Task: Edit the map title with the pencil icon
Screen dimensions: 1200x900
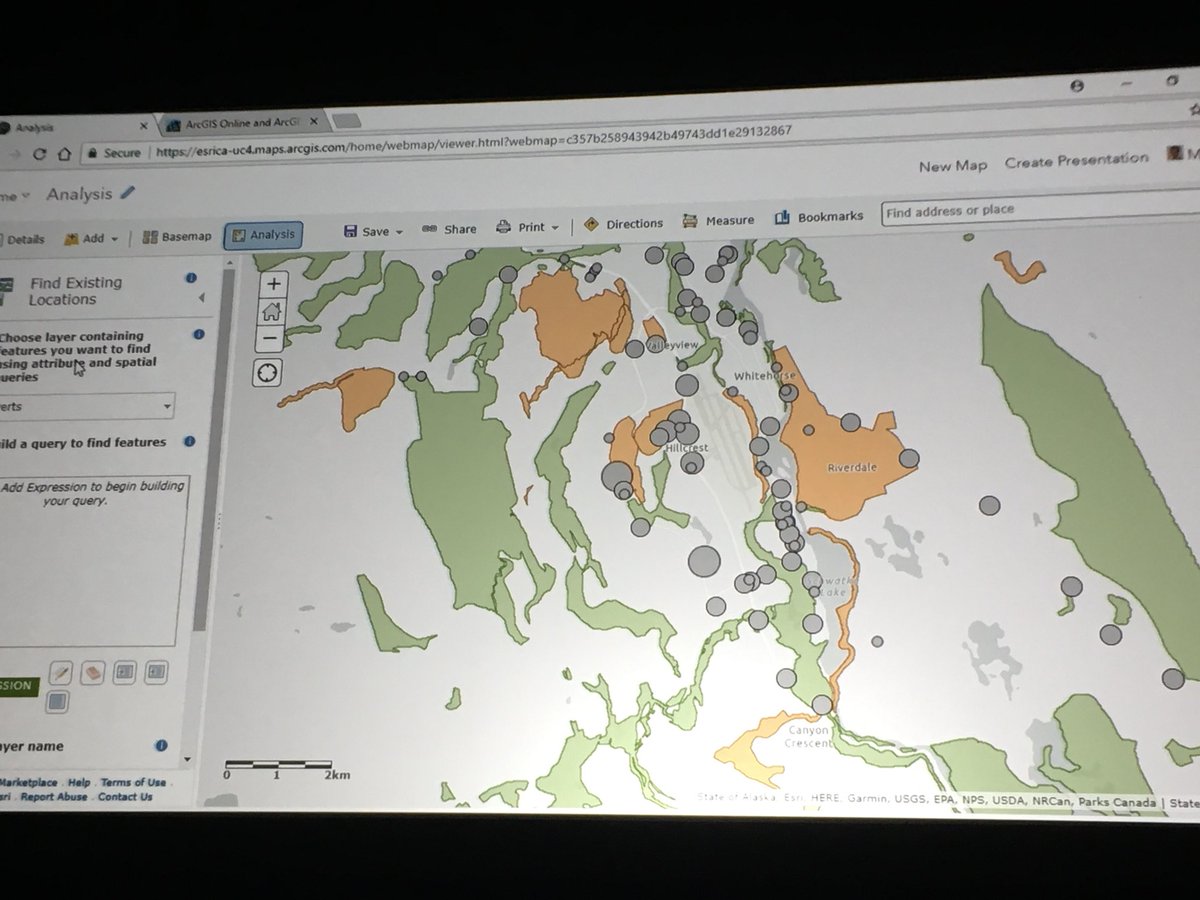Action: [x=127, y=193]
